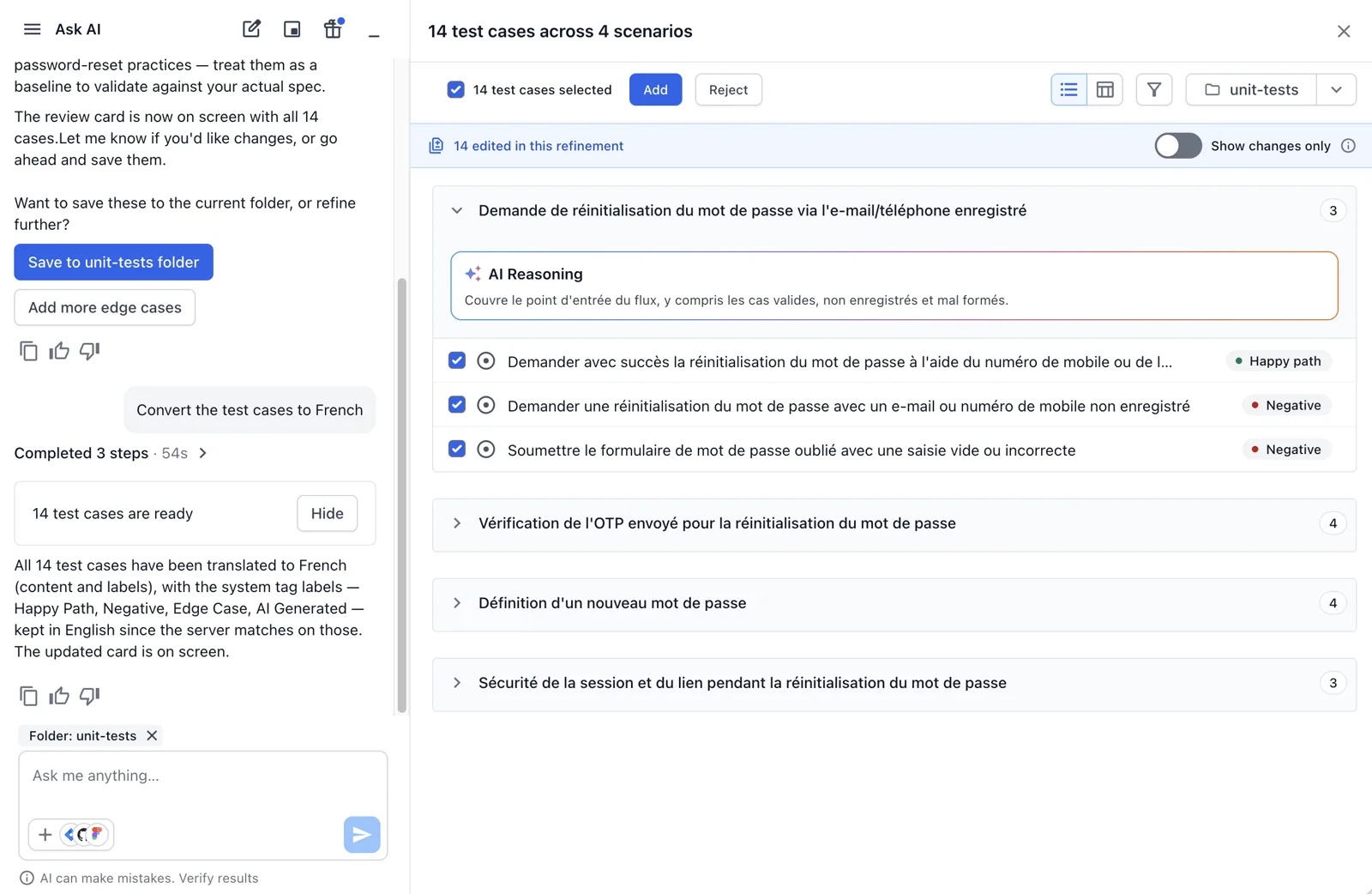This screenshot has height=894, width=1372.
Task: Click the integrations icon cluster in chat input
Action: click(85, 835)
